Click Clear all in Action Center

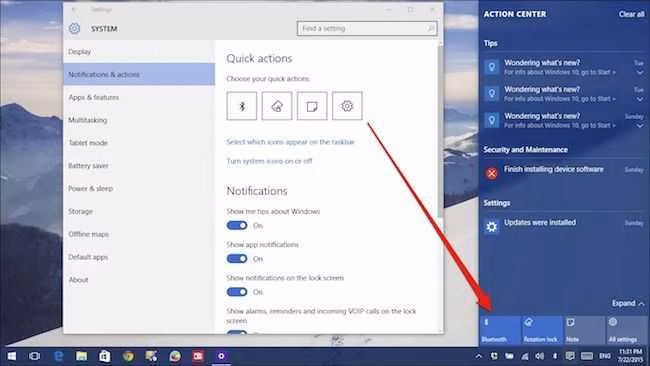(631, 14)
